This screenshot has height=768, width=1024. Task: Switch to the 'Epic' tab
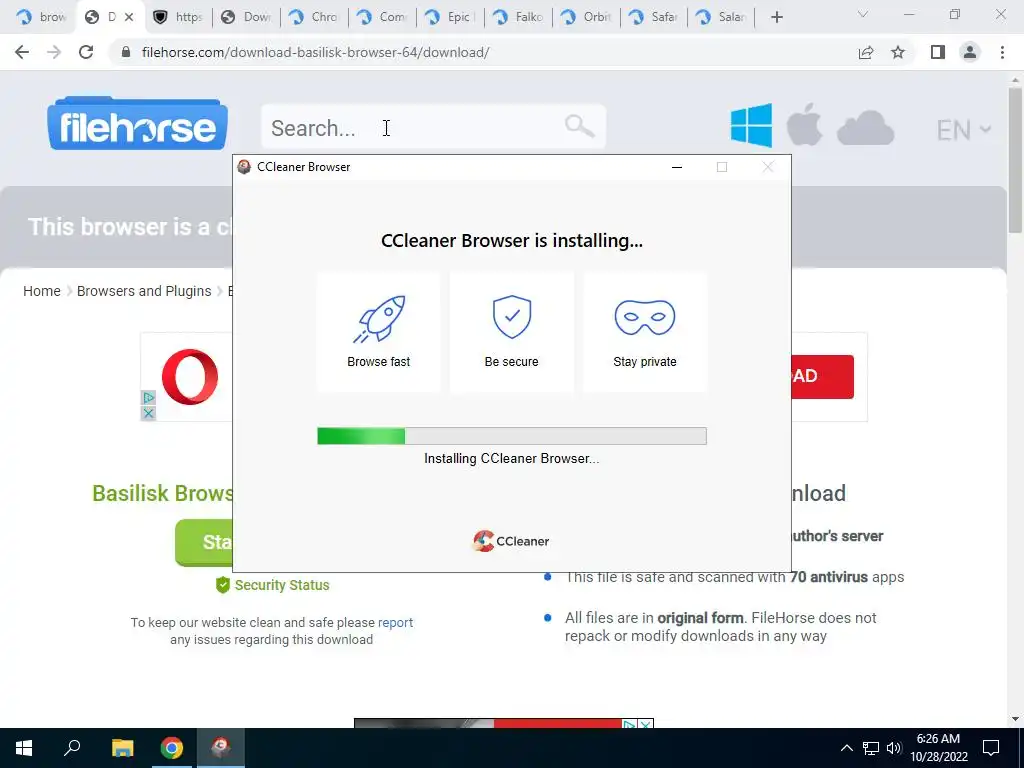pyautogui.click(x=450, y=17)
